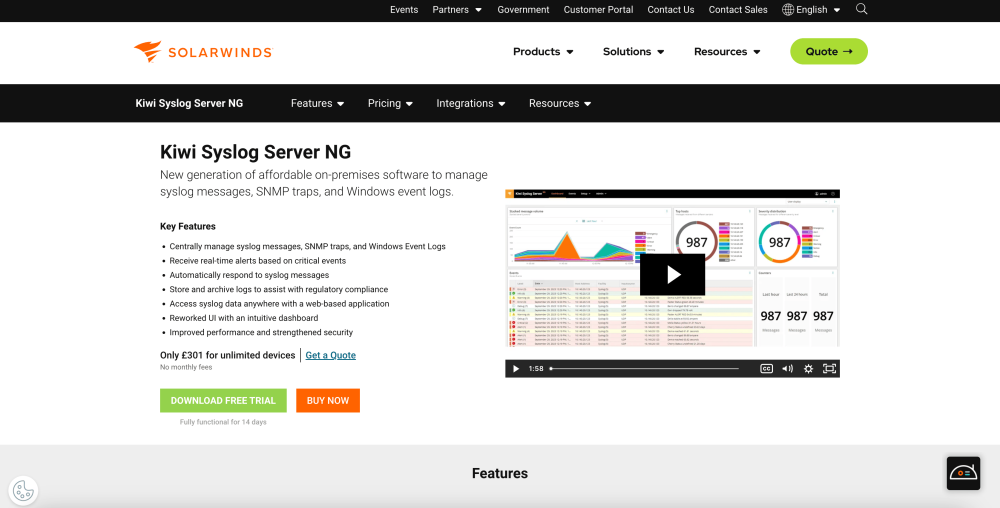Click 'Receive real-time alerts' bullet
Image resolution: width=1000 pixels, height=508 pixels.
[258, 261]
